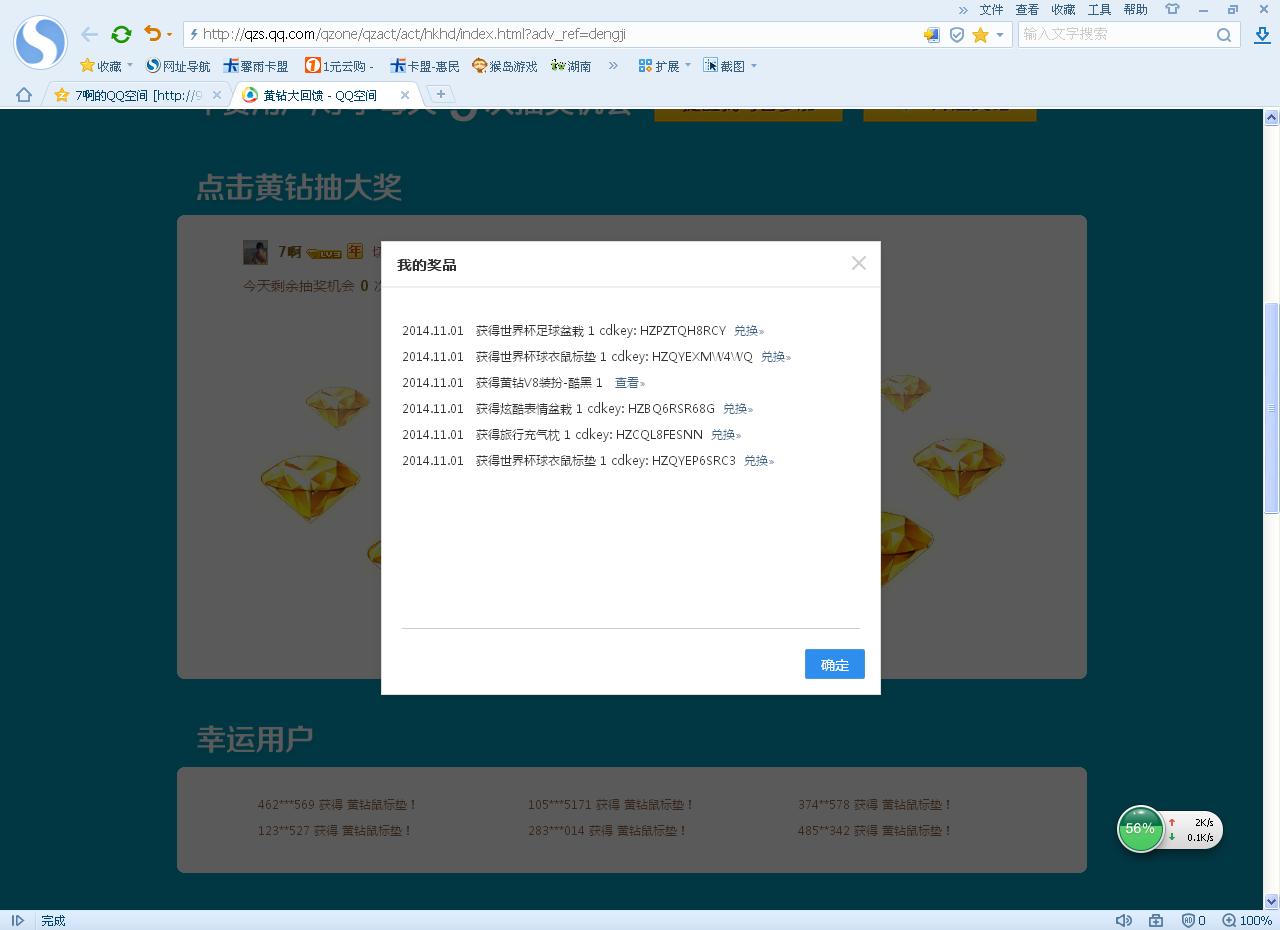1280x930 pixels.
Task: Open the 文件 menu
Action: 991,9
